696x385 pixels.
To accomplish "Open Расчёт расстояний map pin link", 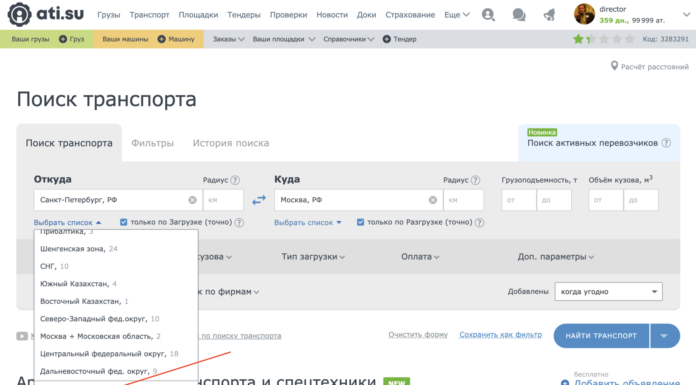I will click(650, 67).
